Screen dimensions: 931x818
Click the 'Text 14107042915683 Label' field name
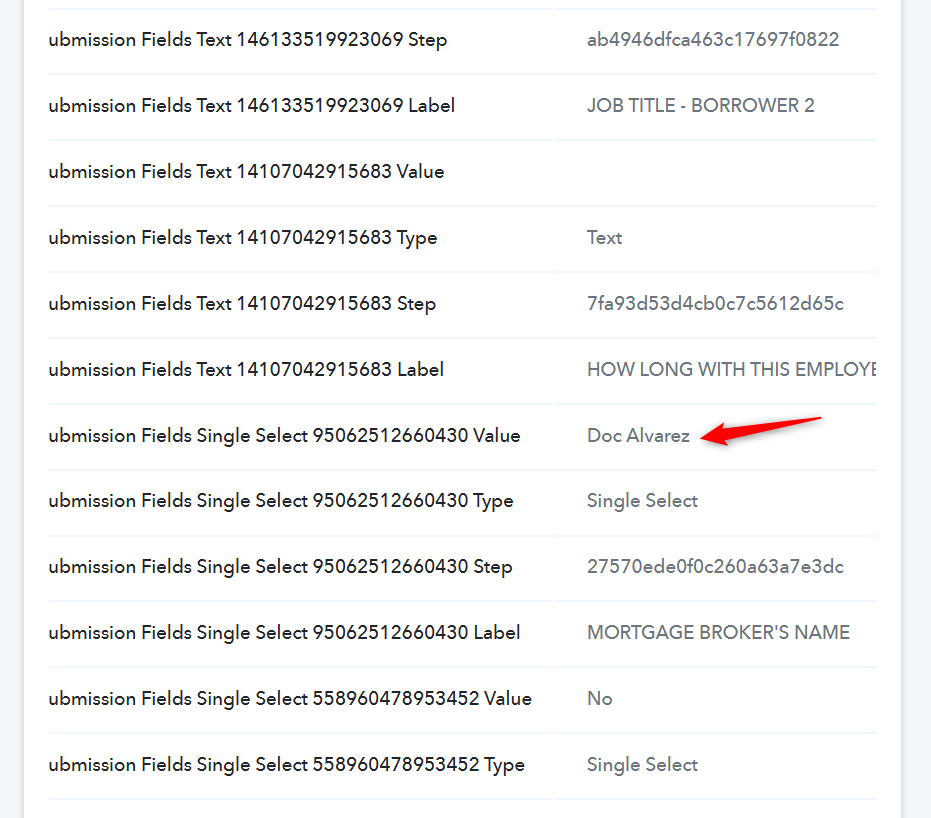pos(246,369)
